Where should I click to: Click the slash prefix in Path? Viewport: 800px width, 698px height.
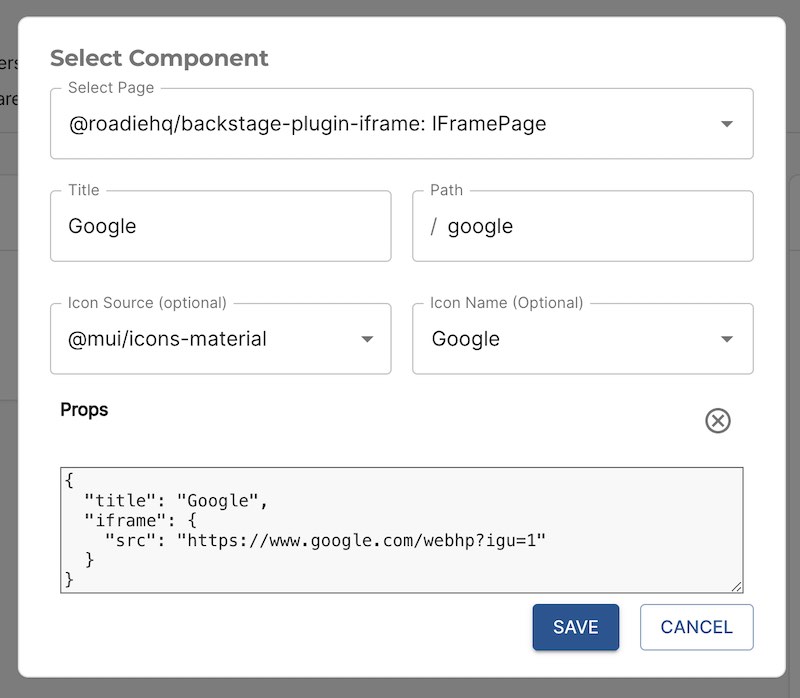pyautogui.click(x=434, y=226)
